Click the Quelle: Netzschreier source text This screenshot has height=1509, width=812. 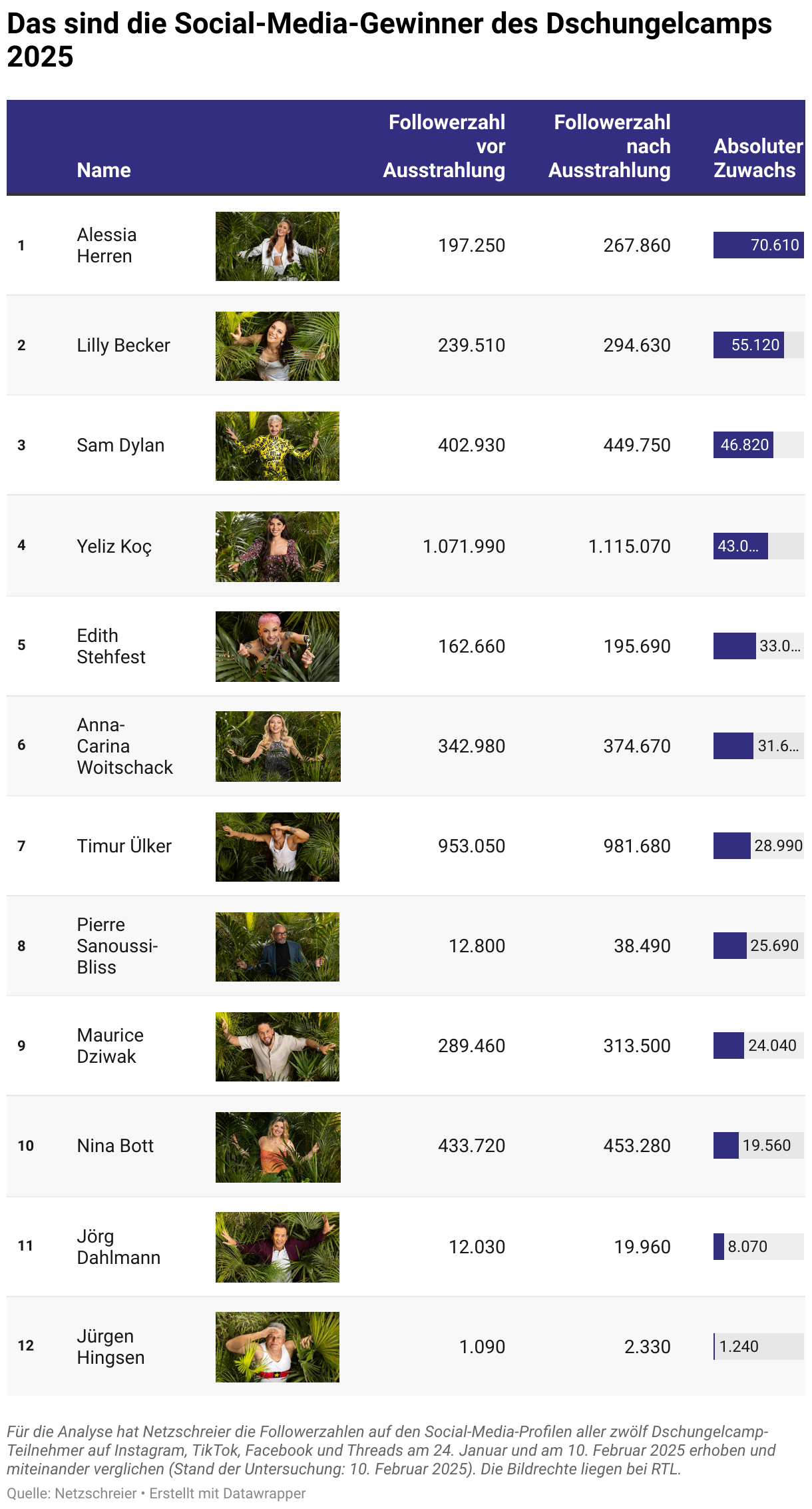tap(72, 1494)
